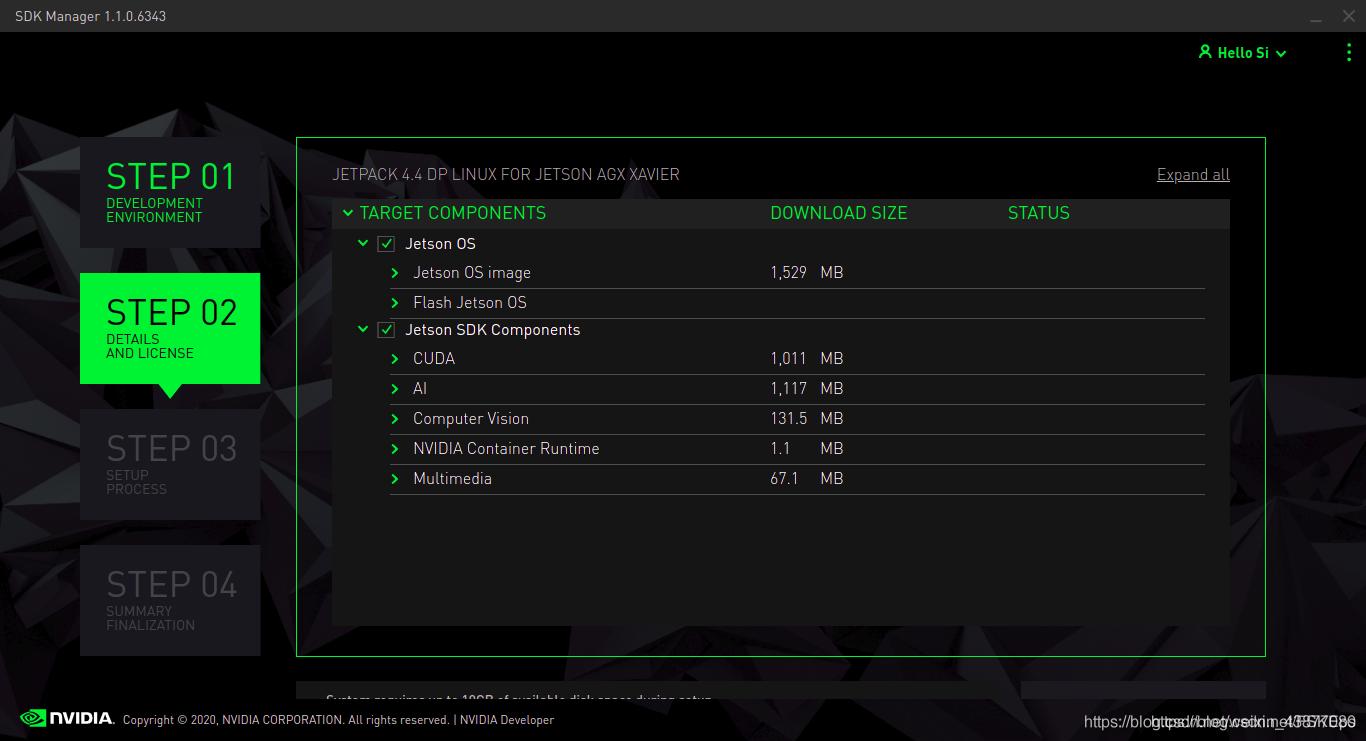Screen dimensions: 1366x741
Task: Click the DOWNLOAD SIZE column header
Action: coord(838,213)
